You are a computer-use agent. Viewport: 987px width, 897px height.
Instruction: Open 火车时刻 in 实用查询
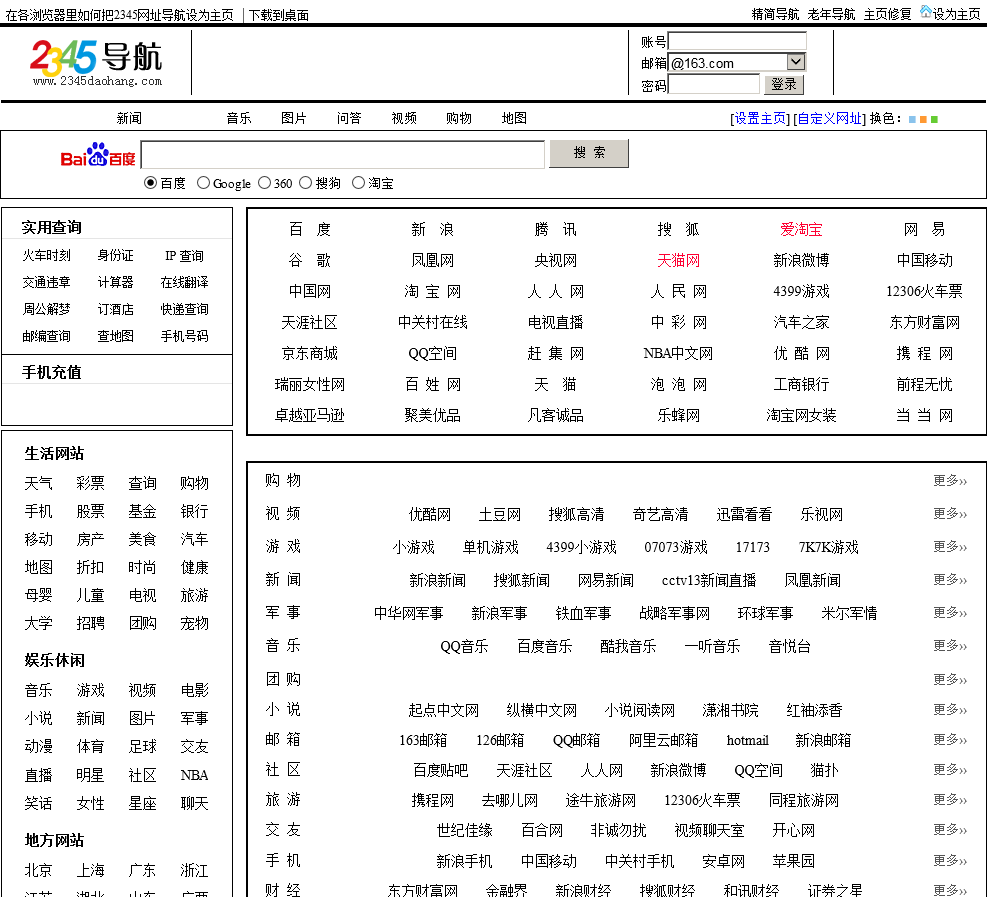pos(47,256)
